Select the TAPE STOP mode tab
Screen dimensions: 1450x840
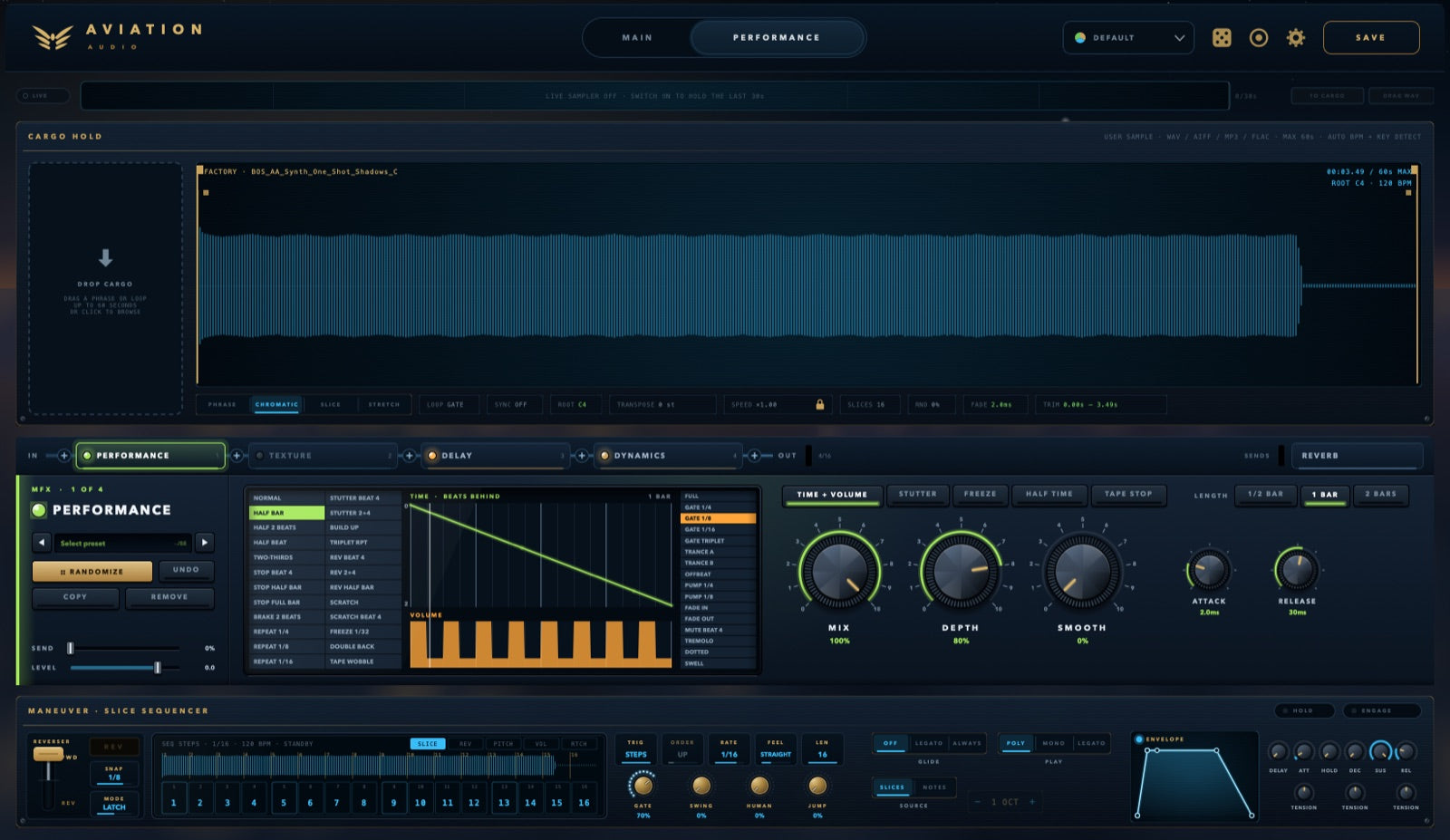tap(1128, 494)
